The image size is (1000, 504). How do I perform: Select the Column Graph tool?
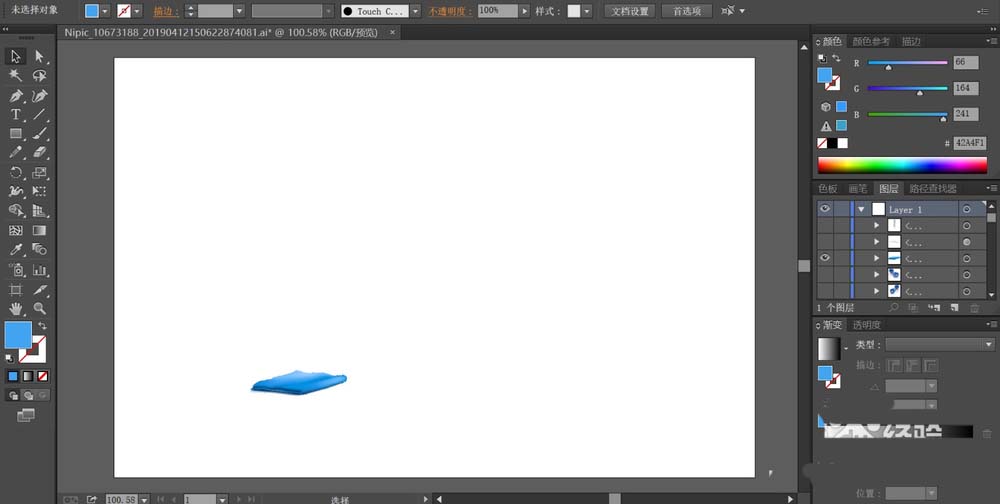point(40,270)
